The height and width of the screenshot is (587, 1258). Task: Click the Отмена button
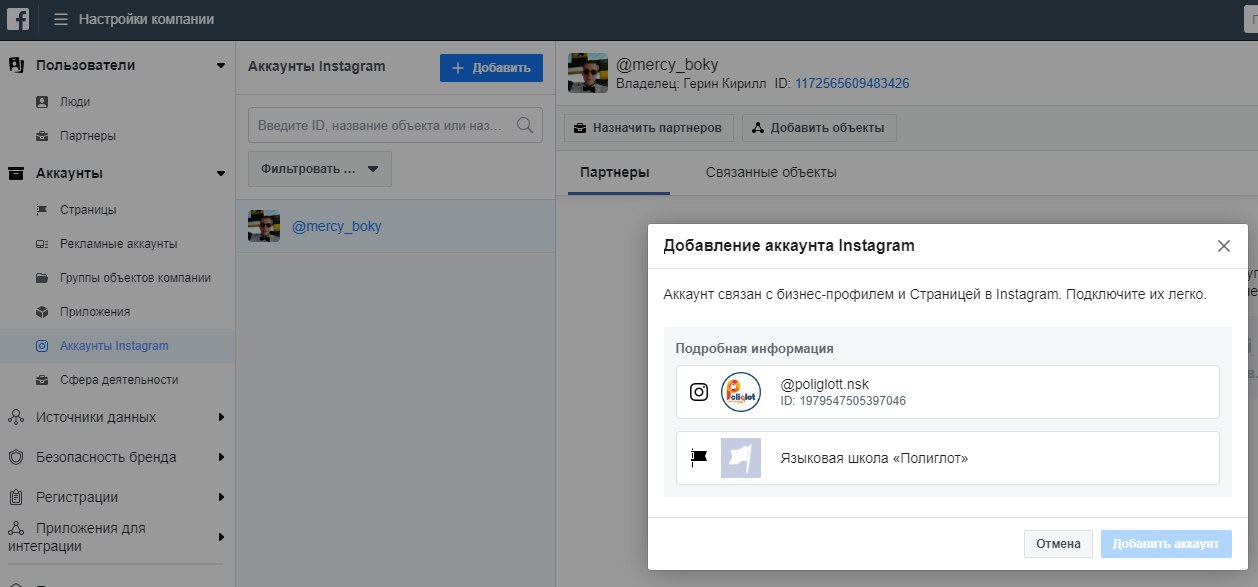(1058, 544)
